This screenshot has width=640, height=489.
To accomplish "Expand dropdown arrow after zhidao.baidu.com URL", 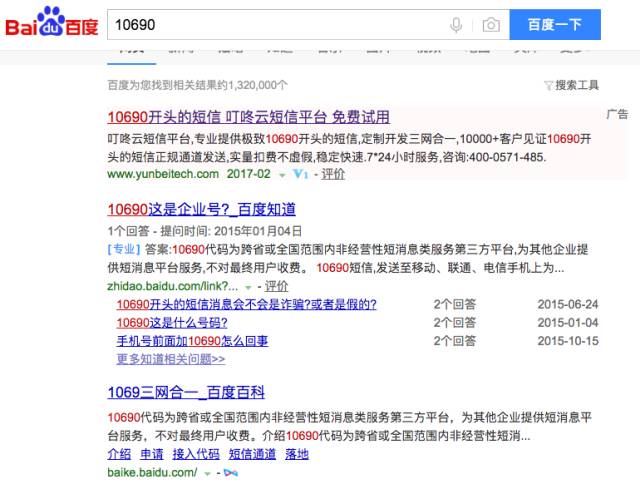I will coord(247,287).
